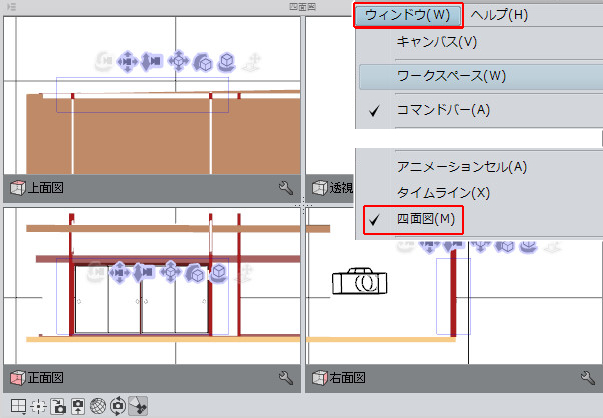Open wrench settings for 上面図 view
This screenshot has height=418, width=603.
pyautogui.click(x=286, y=188)
